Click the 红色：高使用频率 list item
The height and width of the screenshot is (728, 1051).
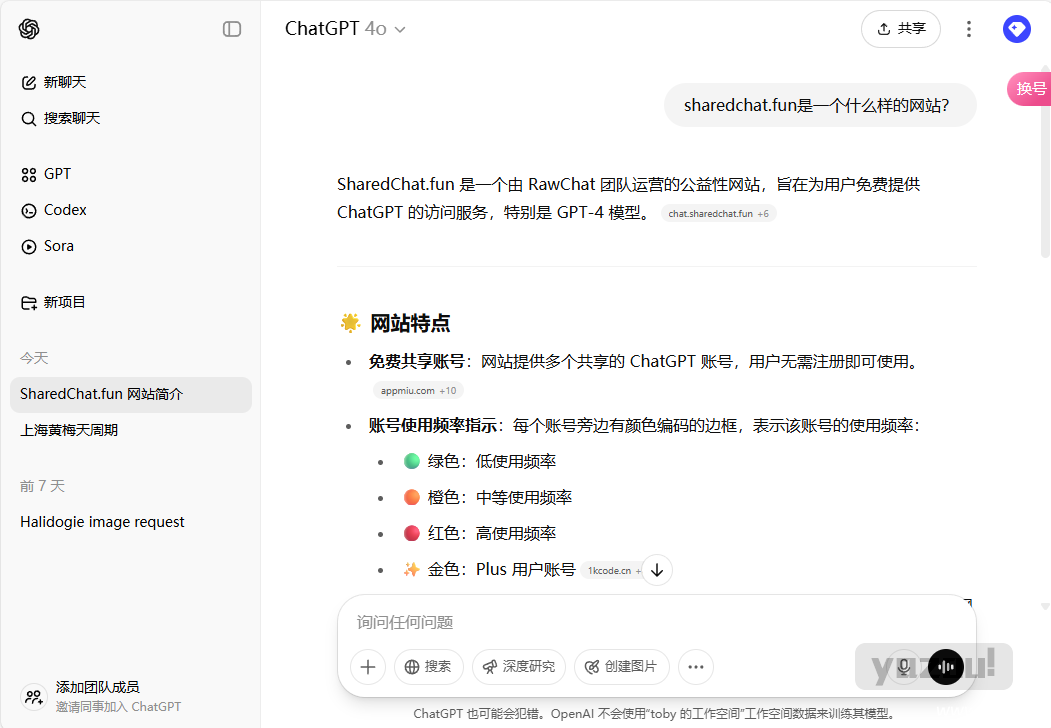pos(480,534)
